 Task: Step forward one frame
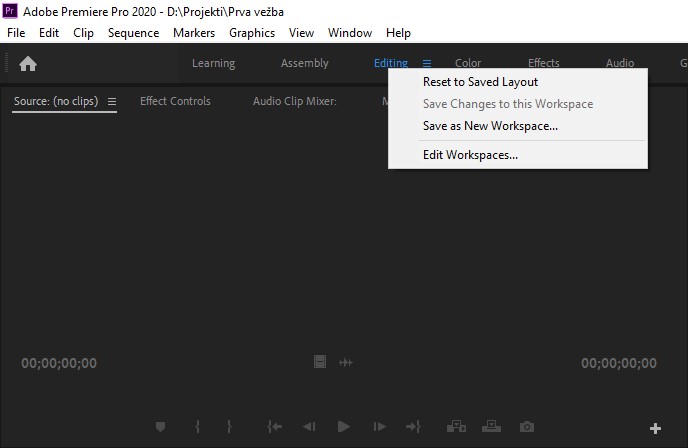tap(380, 426)
